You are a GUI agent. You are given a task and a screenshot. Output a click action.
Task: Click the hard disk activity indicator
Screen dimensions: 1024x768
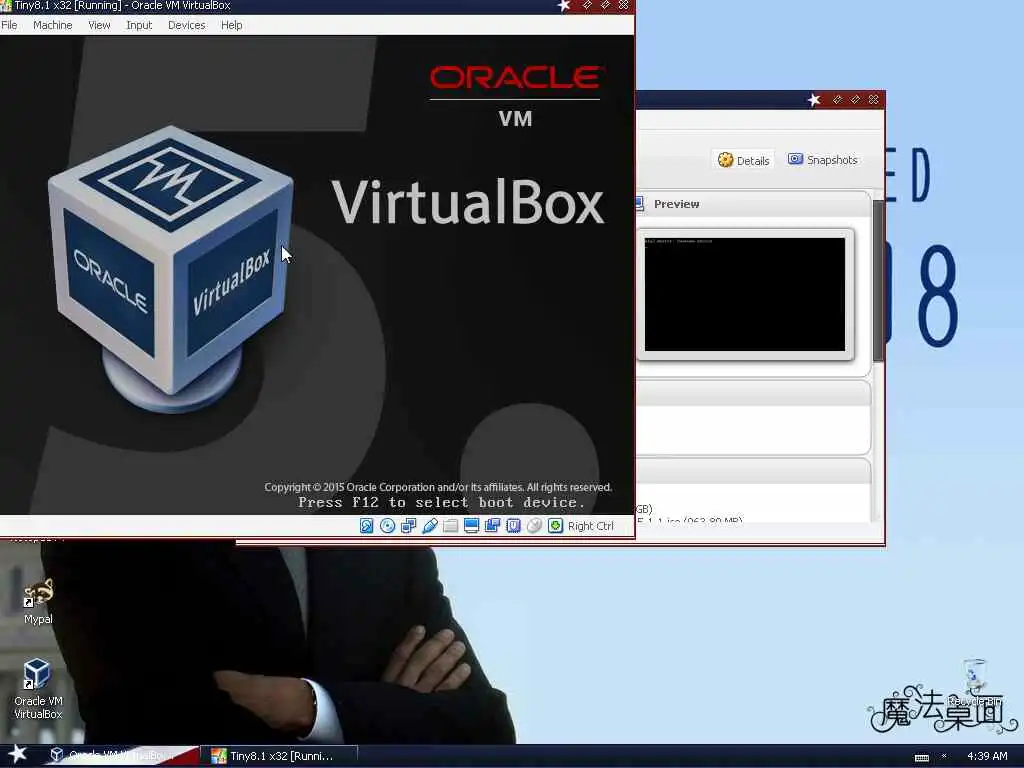pos(366,526)
